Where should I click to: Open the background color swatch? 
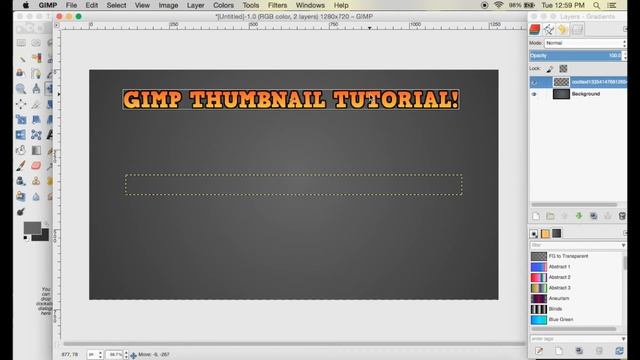point(42,236)
